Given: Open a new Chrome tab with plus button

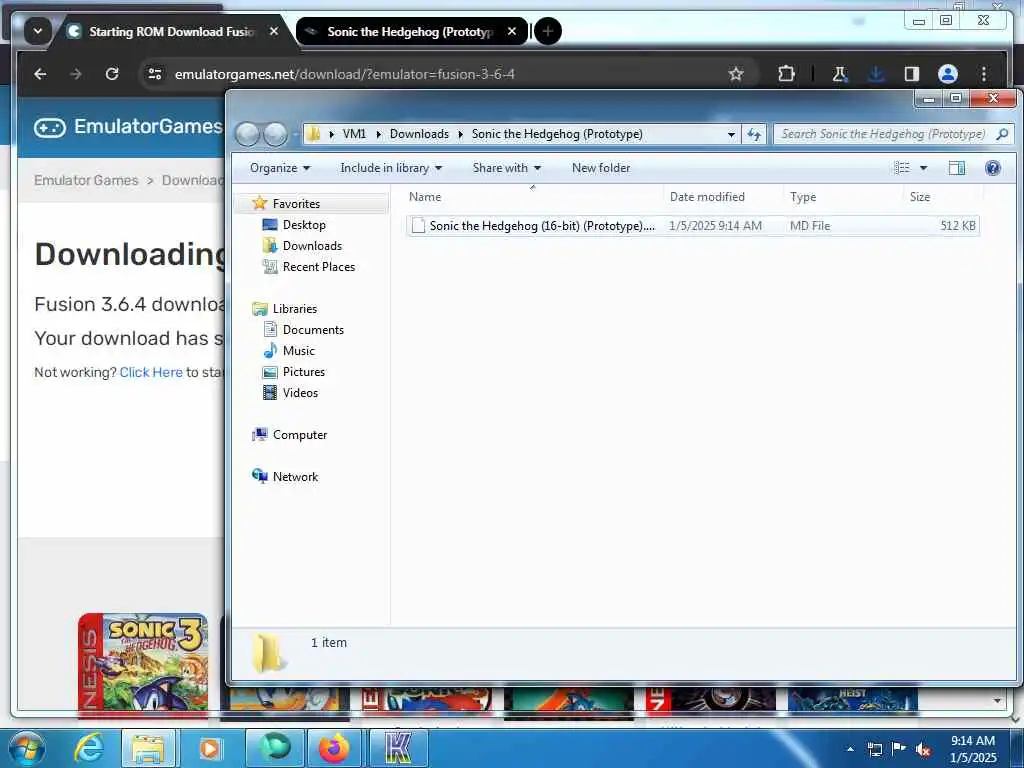Looking at the screenshot, I should coord(548,31).
